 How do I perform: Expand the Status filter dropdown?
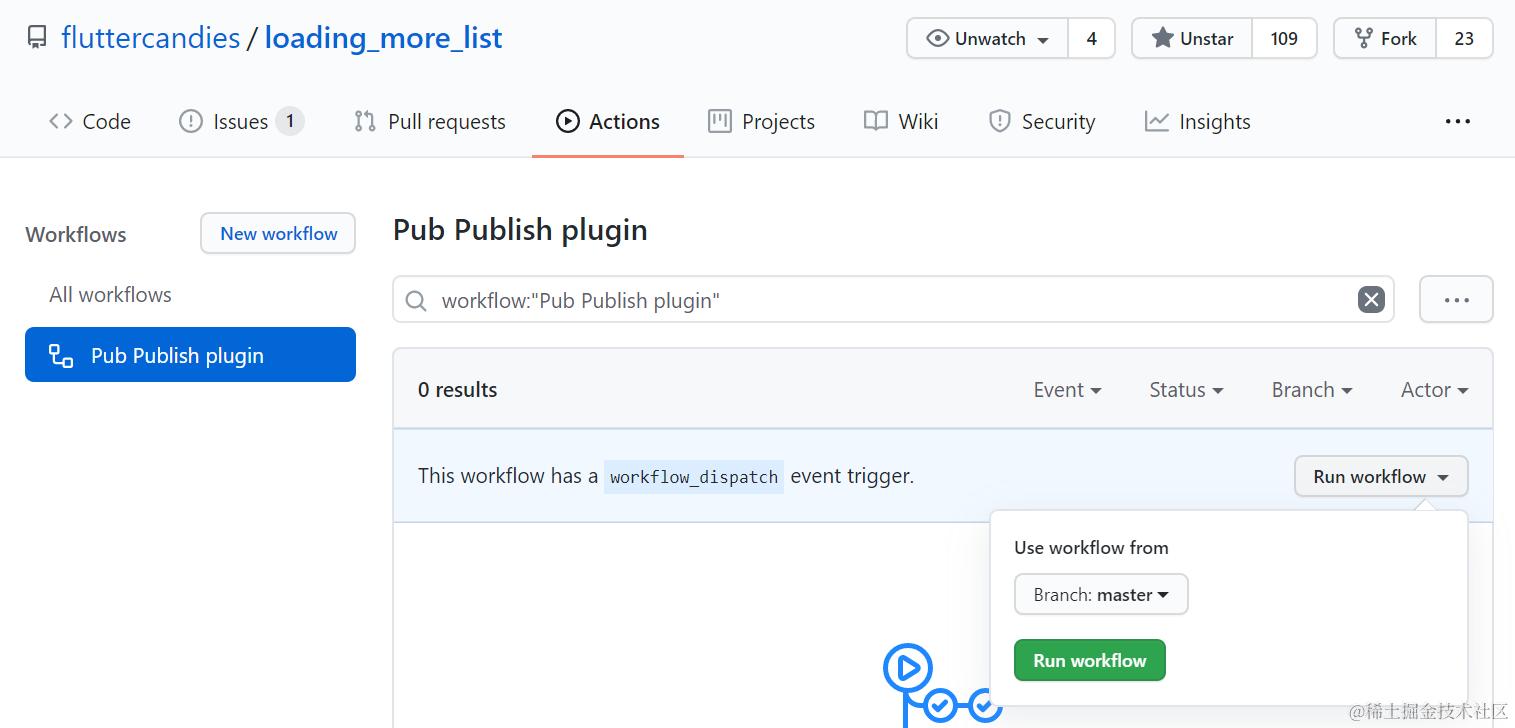click(1186, 390)
